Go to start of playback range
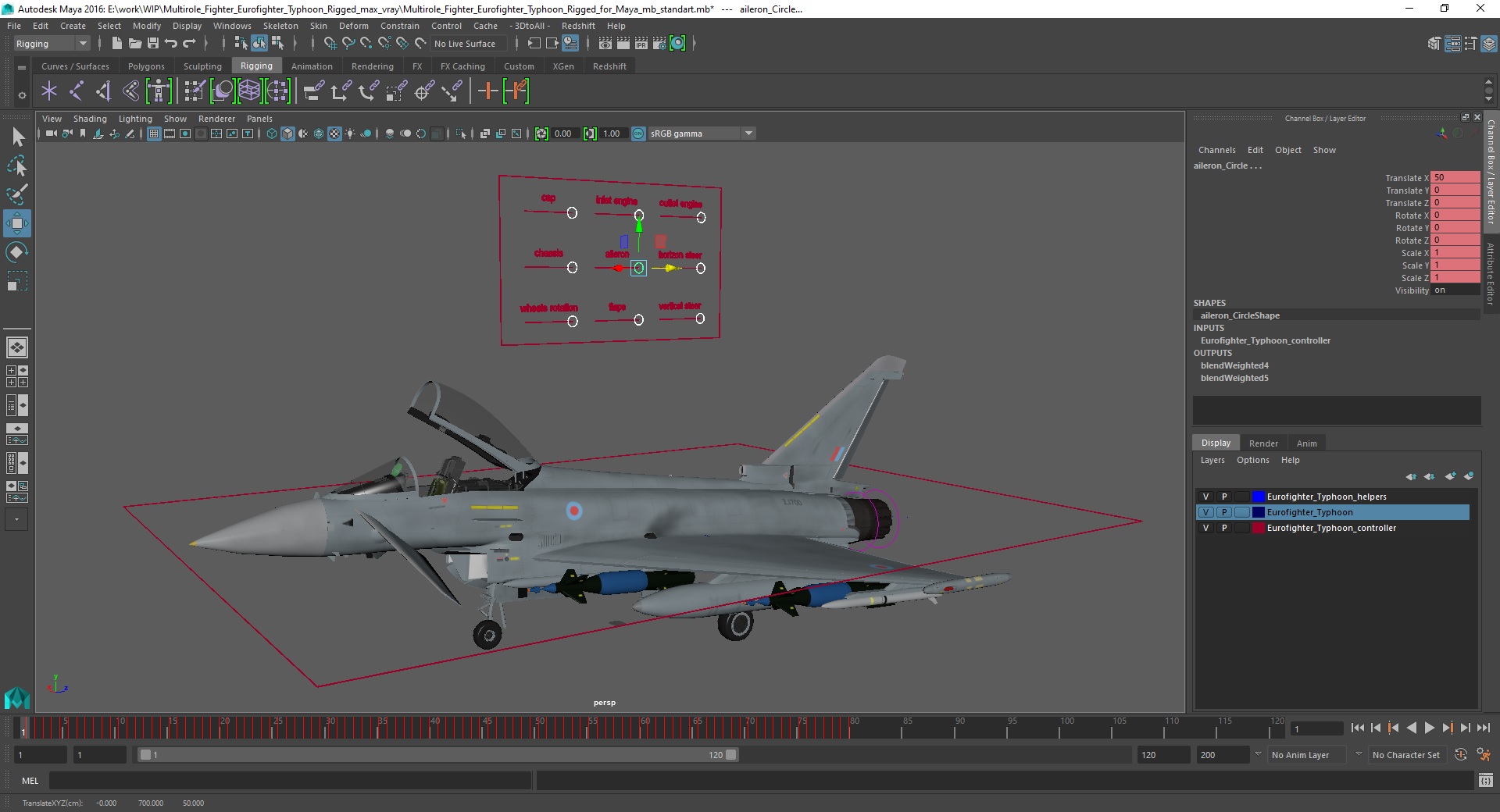1500x812 pixels. 1358,728
